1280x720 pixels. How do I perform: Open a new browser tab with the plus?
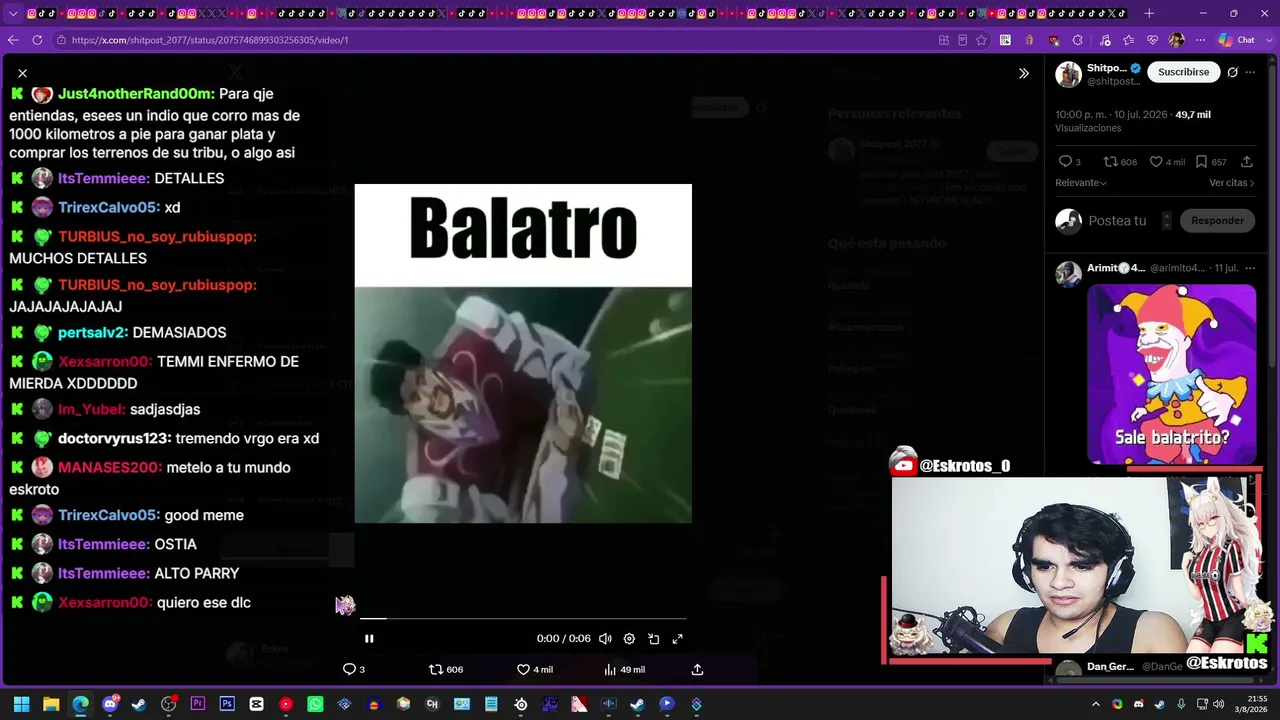[x=1149, y=13]
